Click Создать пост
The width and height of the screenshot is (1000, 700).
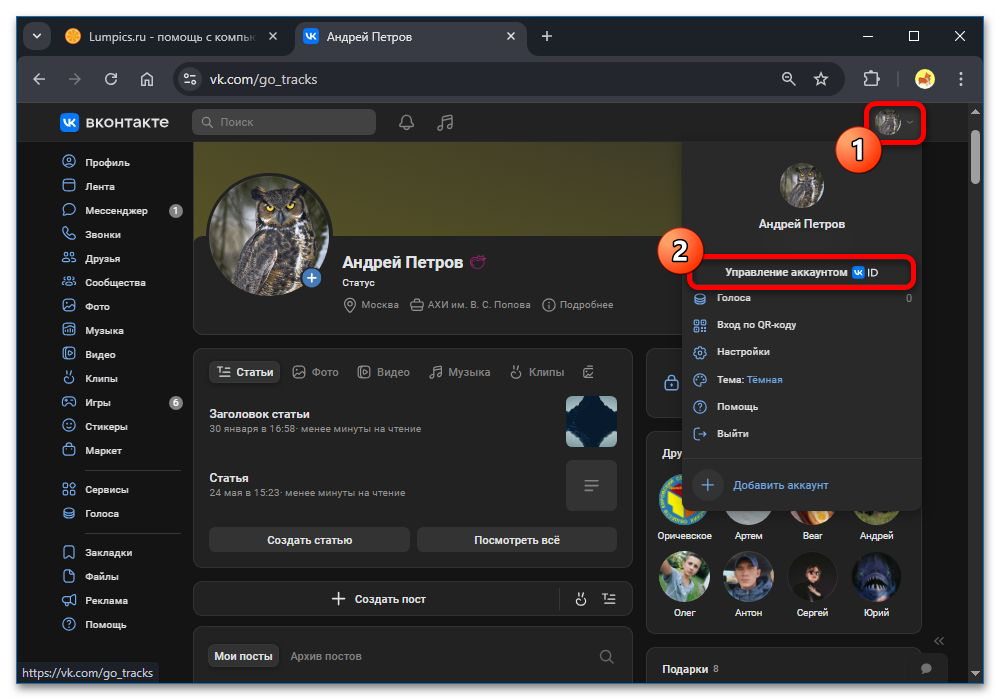coord(379,599)
